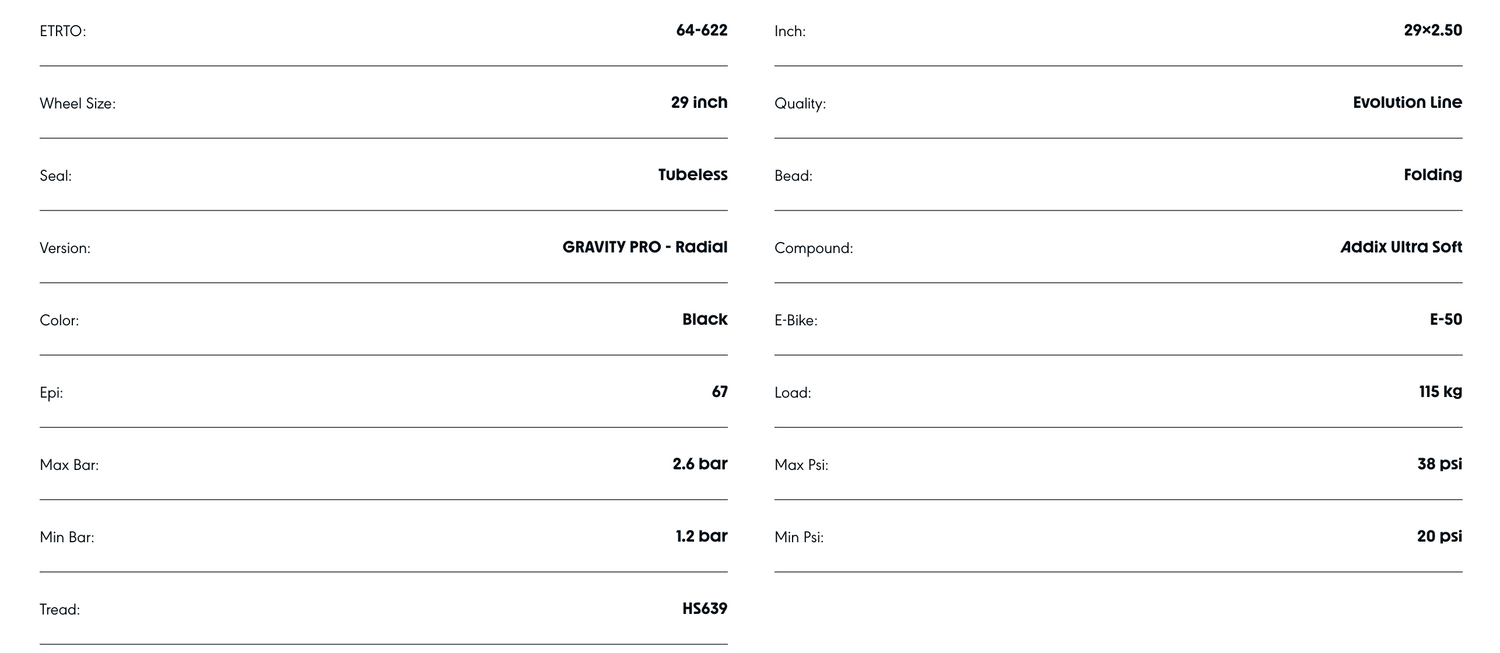Click the Tread label

[60, 609]
